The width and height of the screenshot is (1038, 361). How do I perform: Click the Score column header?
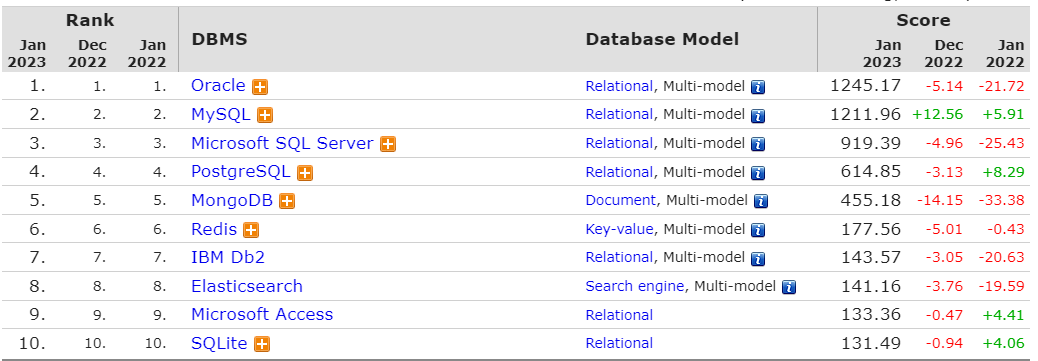923,21
